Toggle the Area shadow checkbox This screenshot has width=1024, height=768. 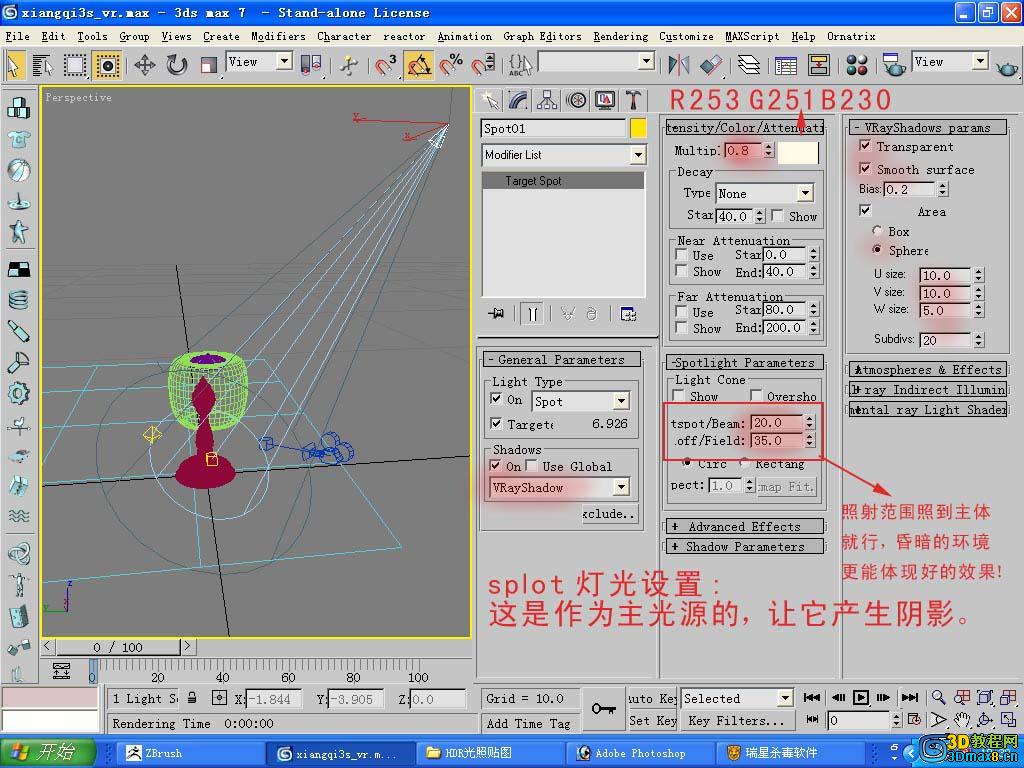[x=865, y=210]
